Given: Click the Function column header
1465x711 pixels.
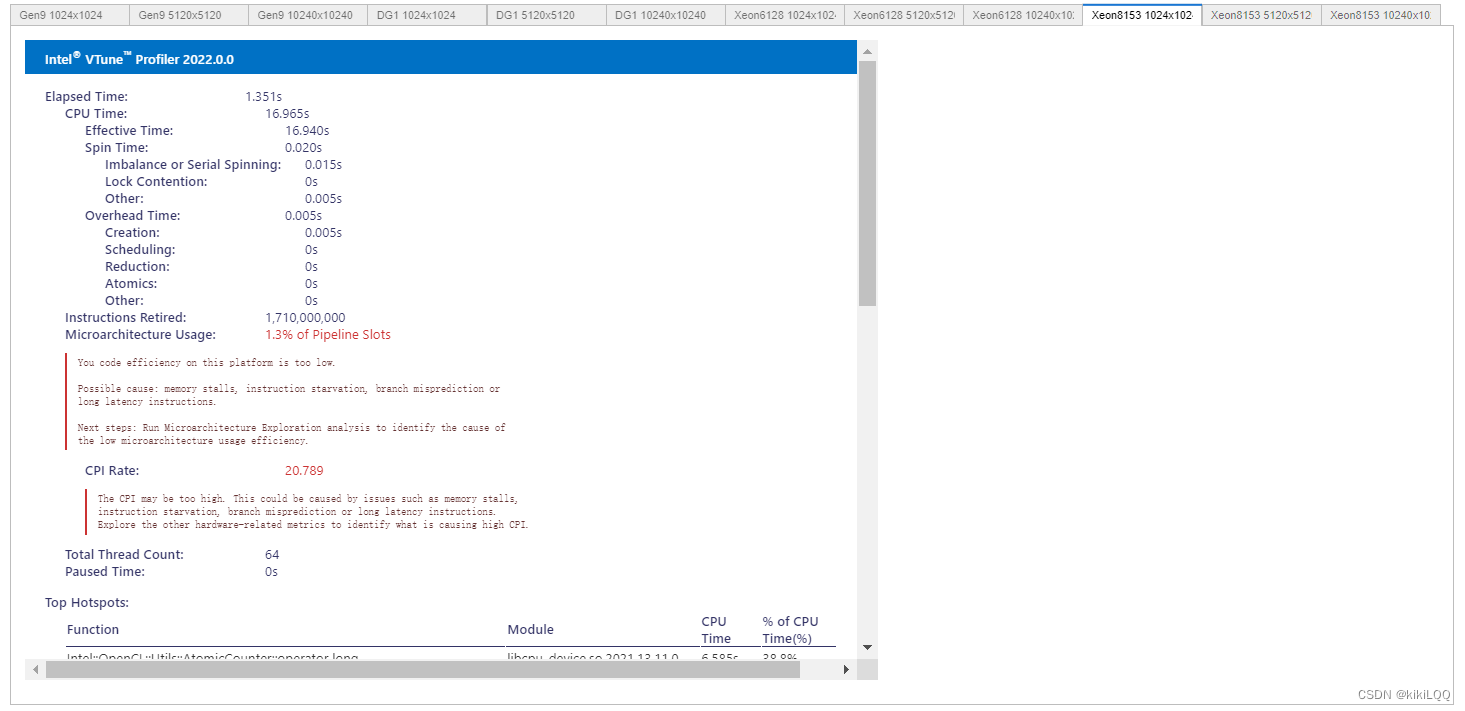Looking at the screenshot, I should (x=93, y=630).
